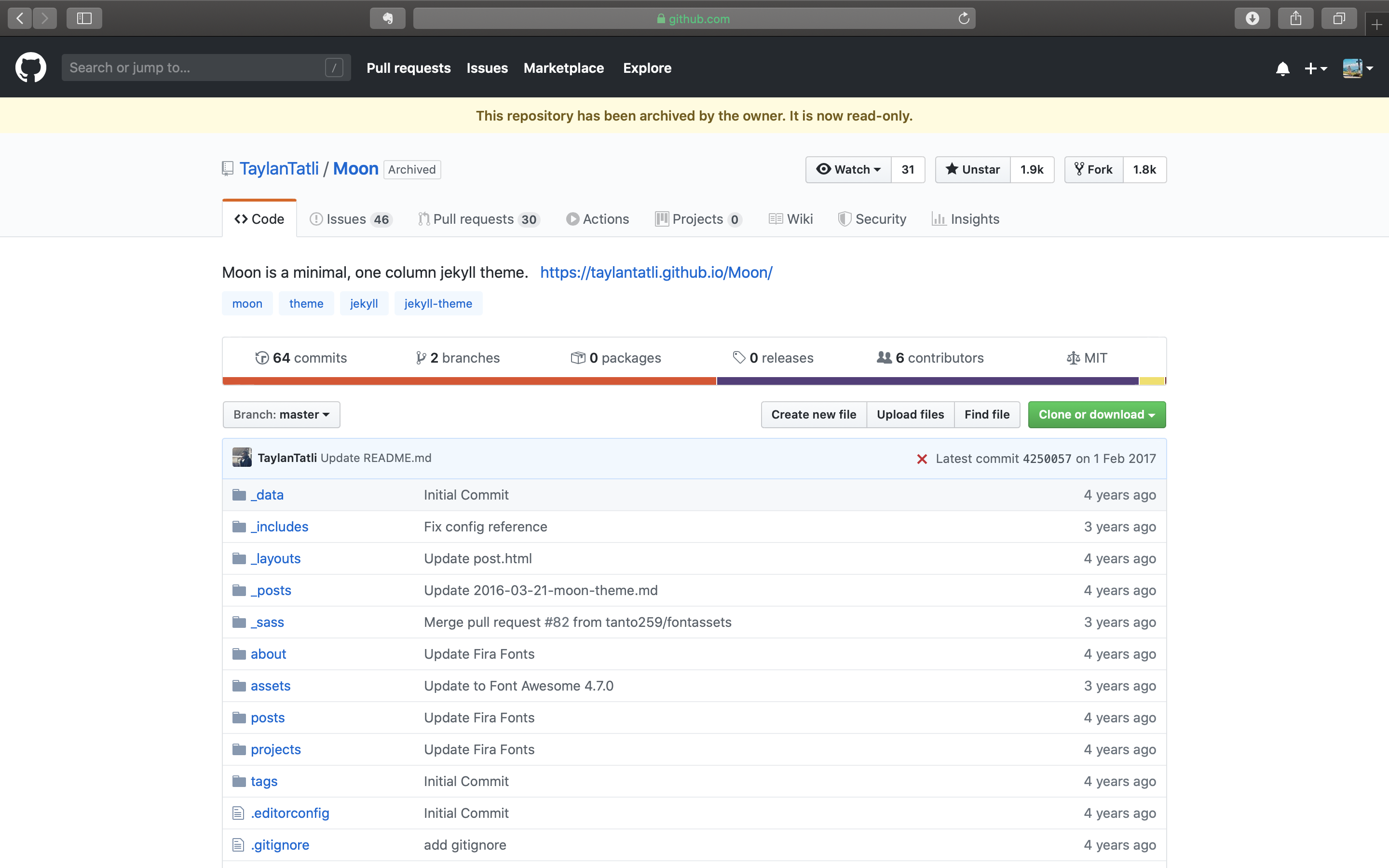This screenshot has height=868, width=1389.
Task: Open the notifications bell
Action: tap(1282, 68)
